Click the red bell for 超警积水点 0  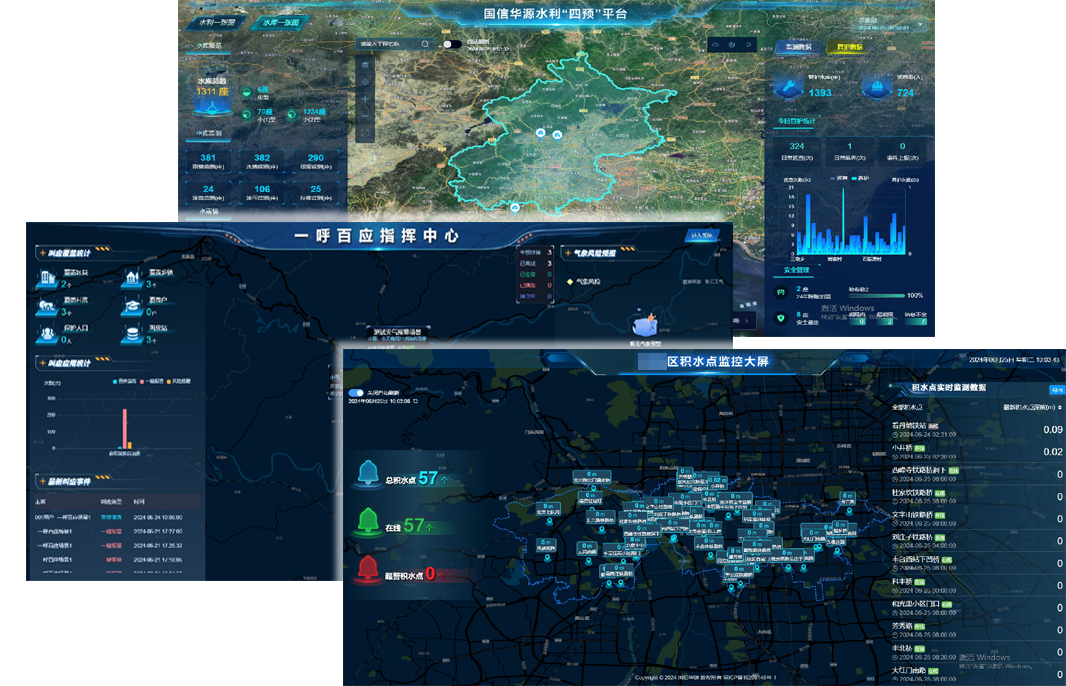click(368, 568)
